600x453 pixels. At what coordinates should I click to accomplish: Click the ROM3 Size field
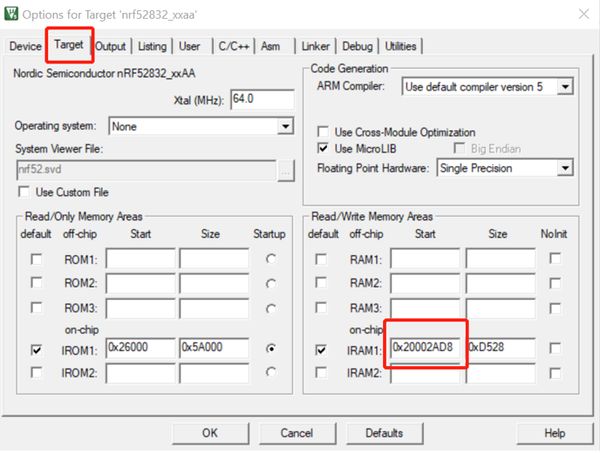pyautogui.click(x=214, y=308)
